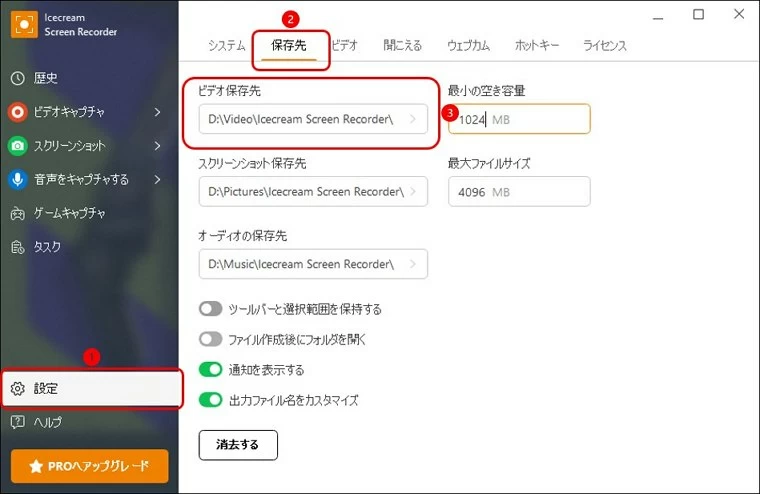Click the blue microphone audio capture icon
The height and width of the screenshot is (494, 760).
coord(18,180)
